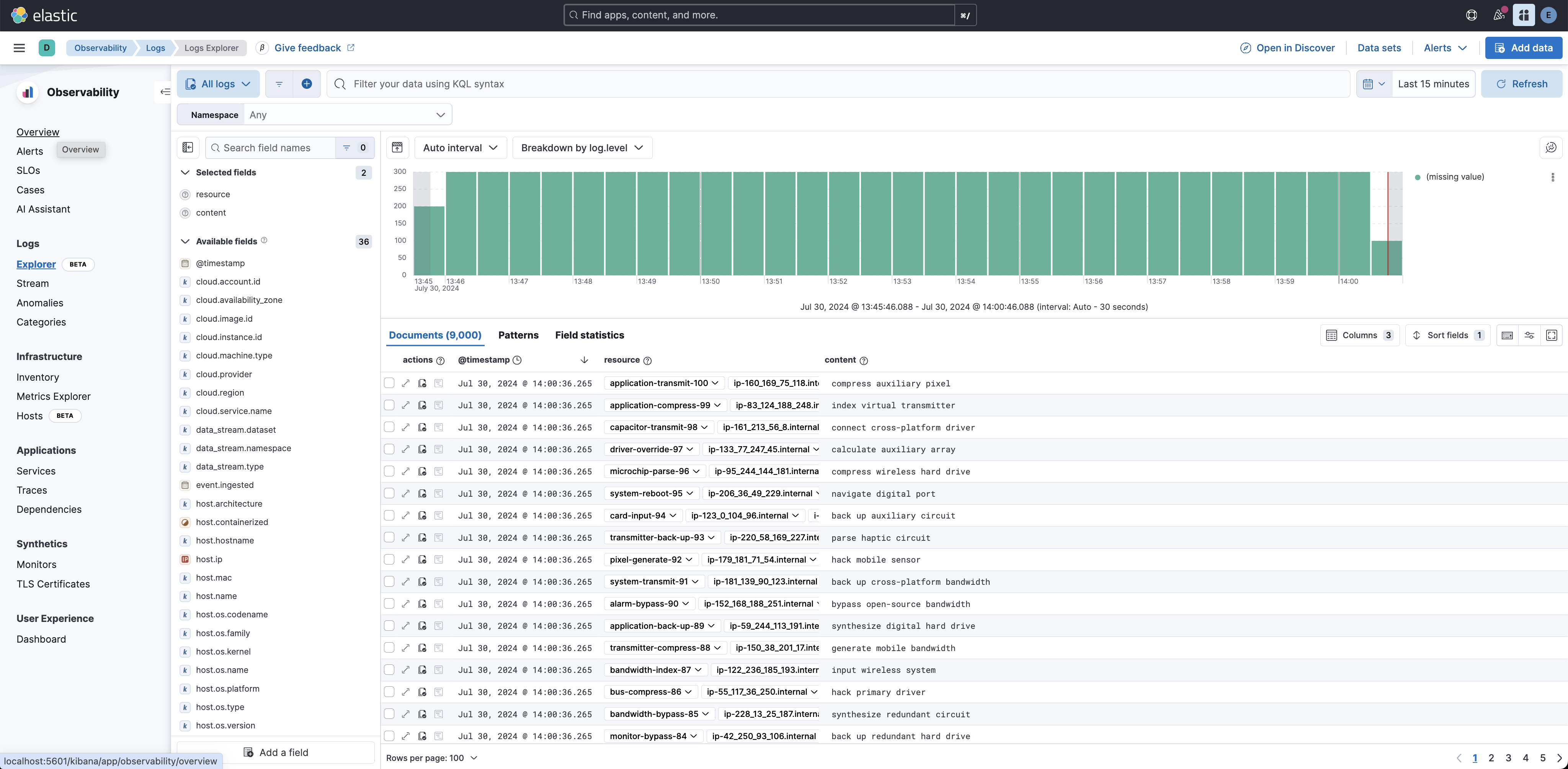1568x769 pixels.
Task: Focus the global Find apps search bar
Action: [x=759, y=15]
